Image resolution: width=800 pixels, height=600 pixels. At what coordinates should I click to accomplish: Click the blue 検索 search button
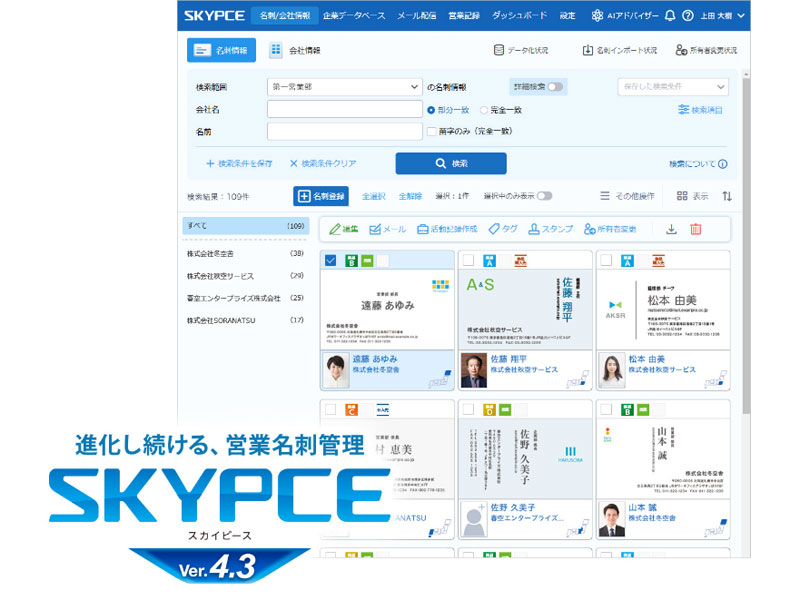[x=451, y=164]
